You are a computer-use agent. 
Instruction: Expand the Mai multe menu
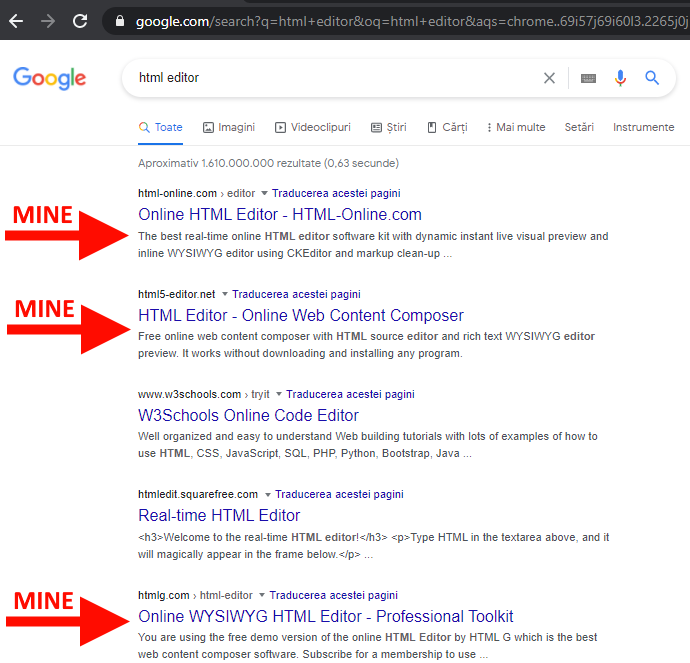[516, 127]
